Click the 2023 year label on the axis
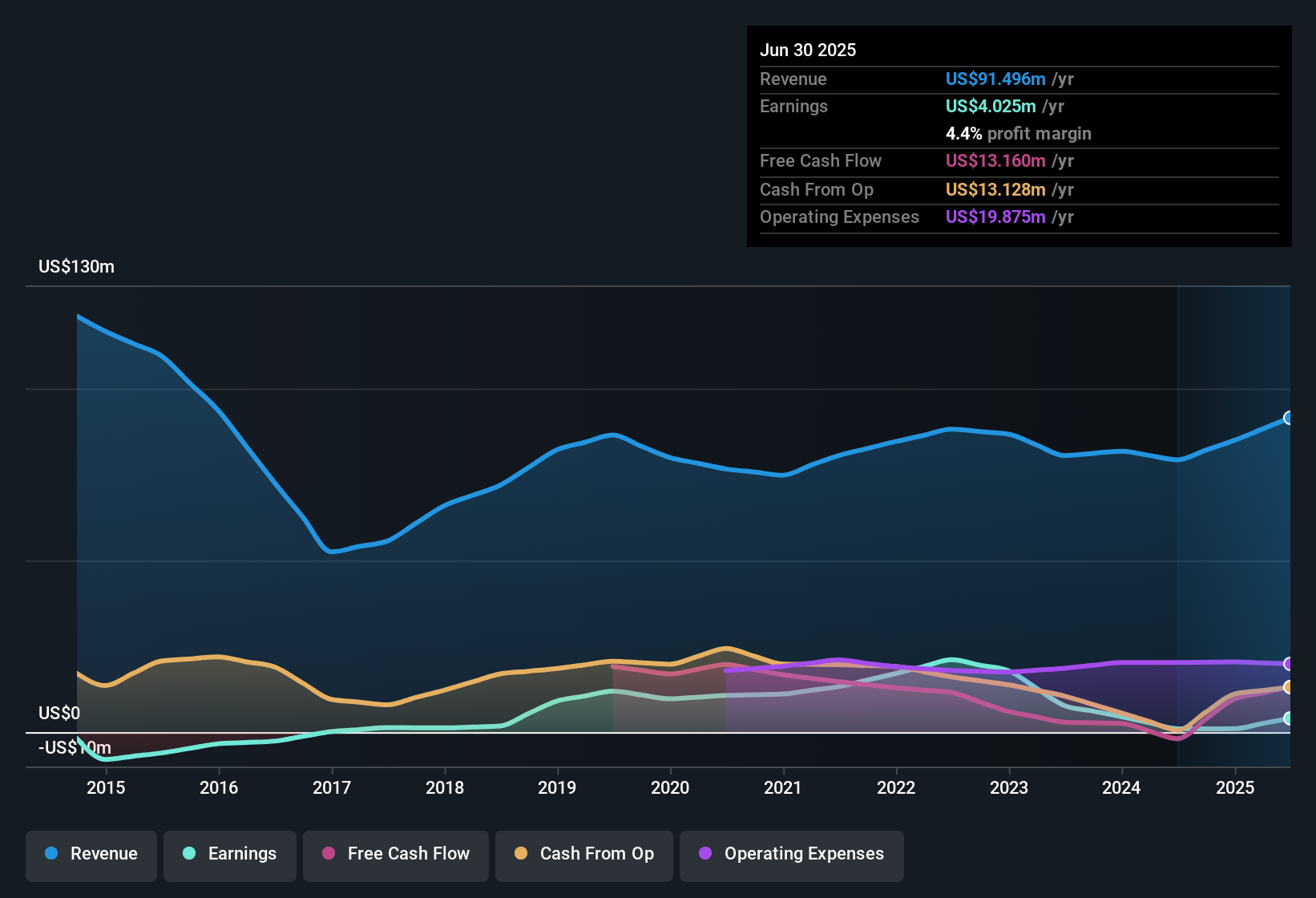 tap(1009, 787)
